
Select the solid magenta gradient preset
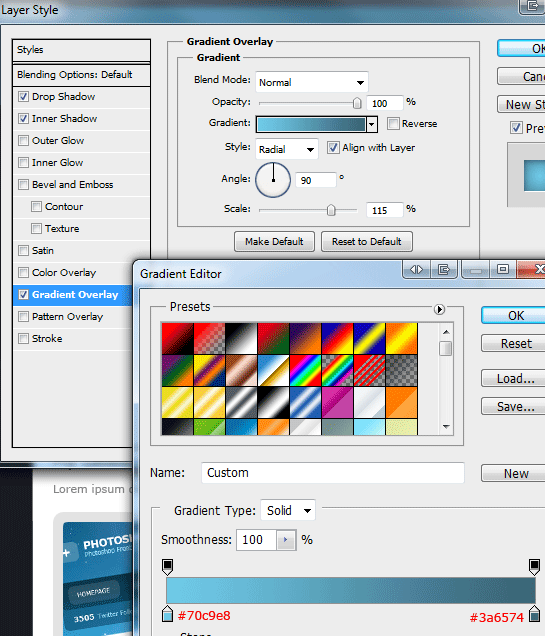tap(337, 402)
